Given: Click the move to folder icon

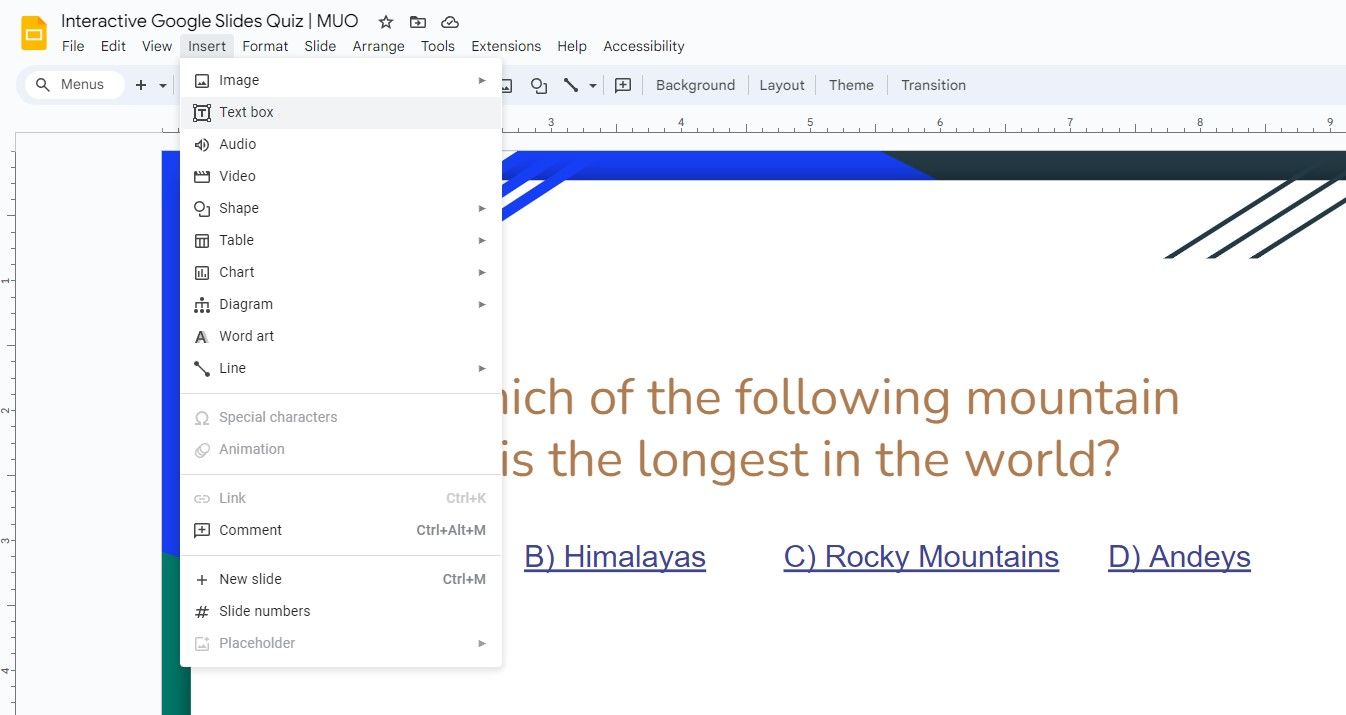Looking at the screenshot, I should (418, 22).
